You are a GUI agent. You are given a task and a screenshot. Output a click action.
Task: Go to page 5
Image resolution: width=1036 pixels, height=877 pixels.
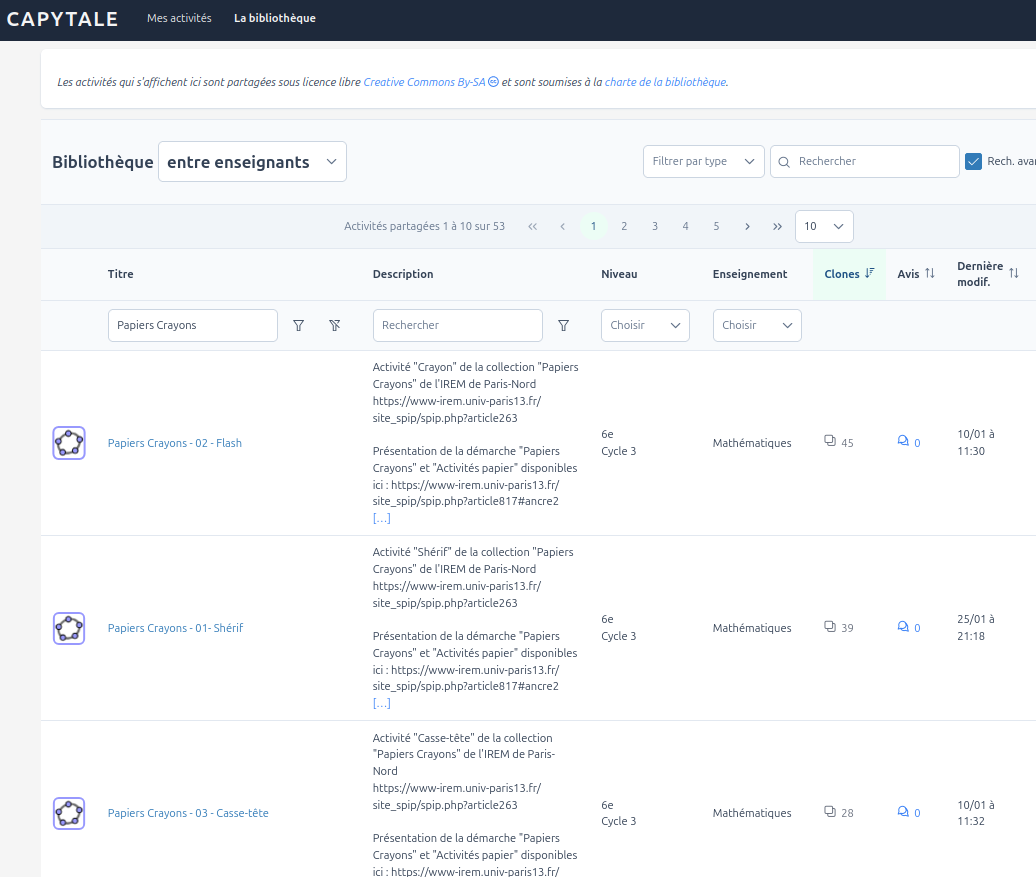point(716,226)
